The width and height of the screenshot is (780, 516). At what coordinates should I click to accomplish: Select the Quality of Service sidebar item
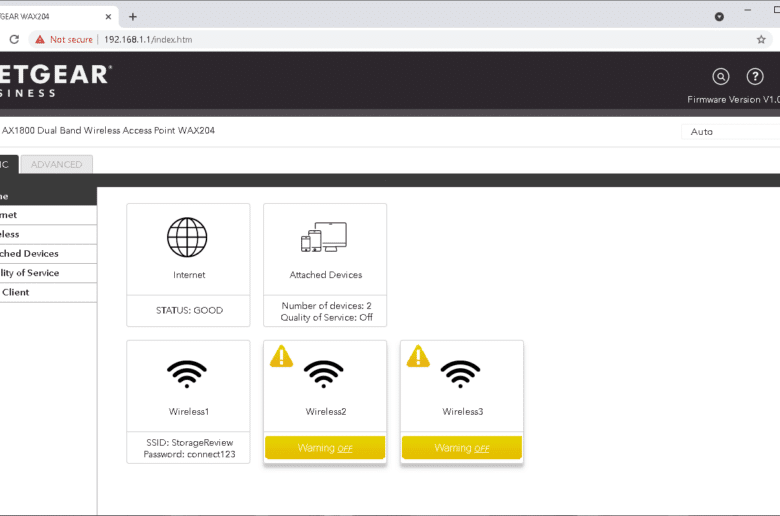click(x=48, y=273)
